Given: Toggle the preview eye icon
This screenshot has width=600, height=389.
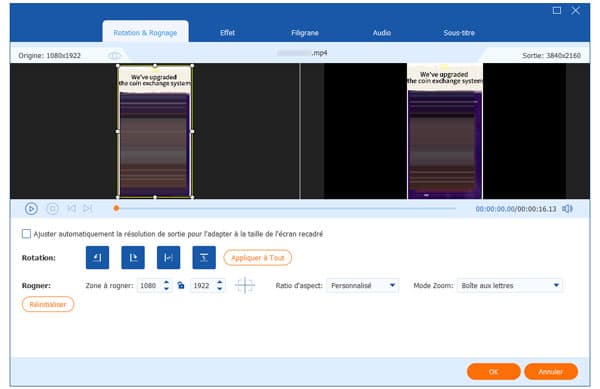Looking at the screenshot, I should point(114,56).
